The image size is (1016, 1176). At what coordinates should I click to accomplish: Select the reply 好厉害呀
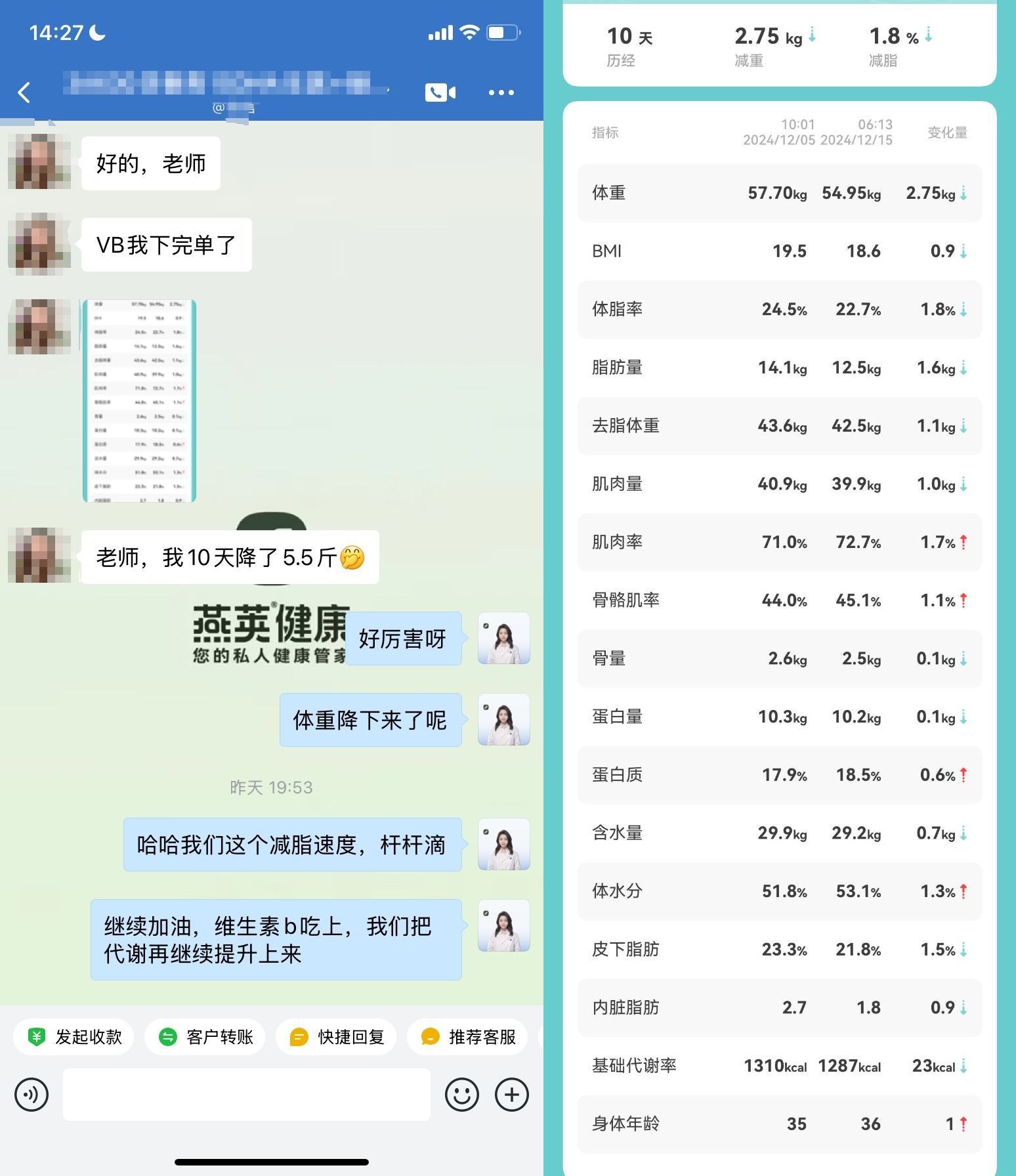pyautogui.click(x=403, y=639)
